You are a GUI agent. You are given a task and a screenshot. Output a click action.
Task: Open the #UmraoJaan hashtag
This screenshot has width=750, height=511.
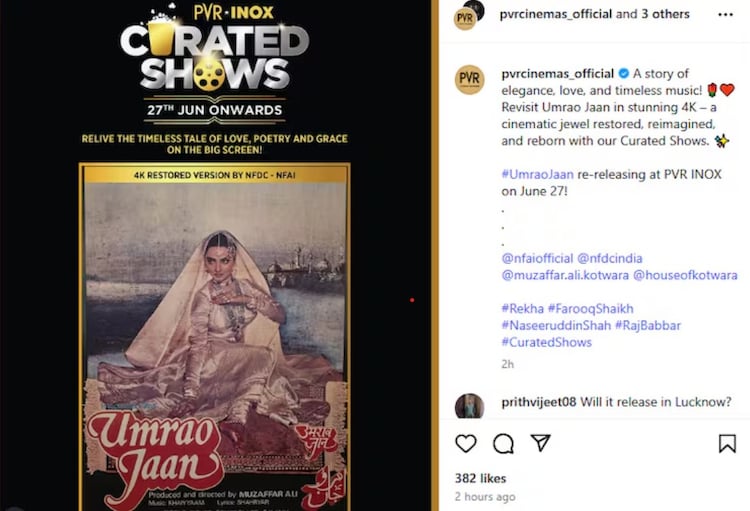click(537, 174)
